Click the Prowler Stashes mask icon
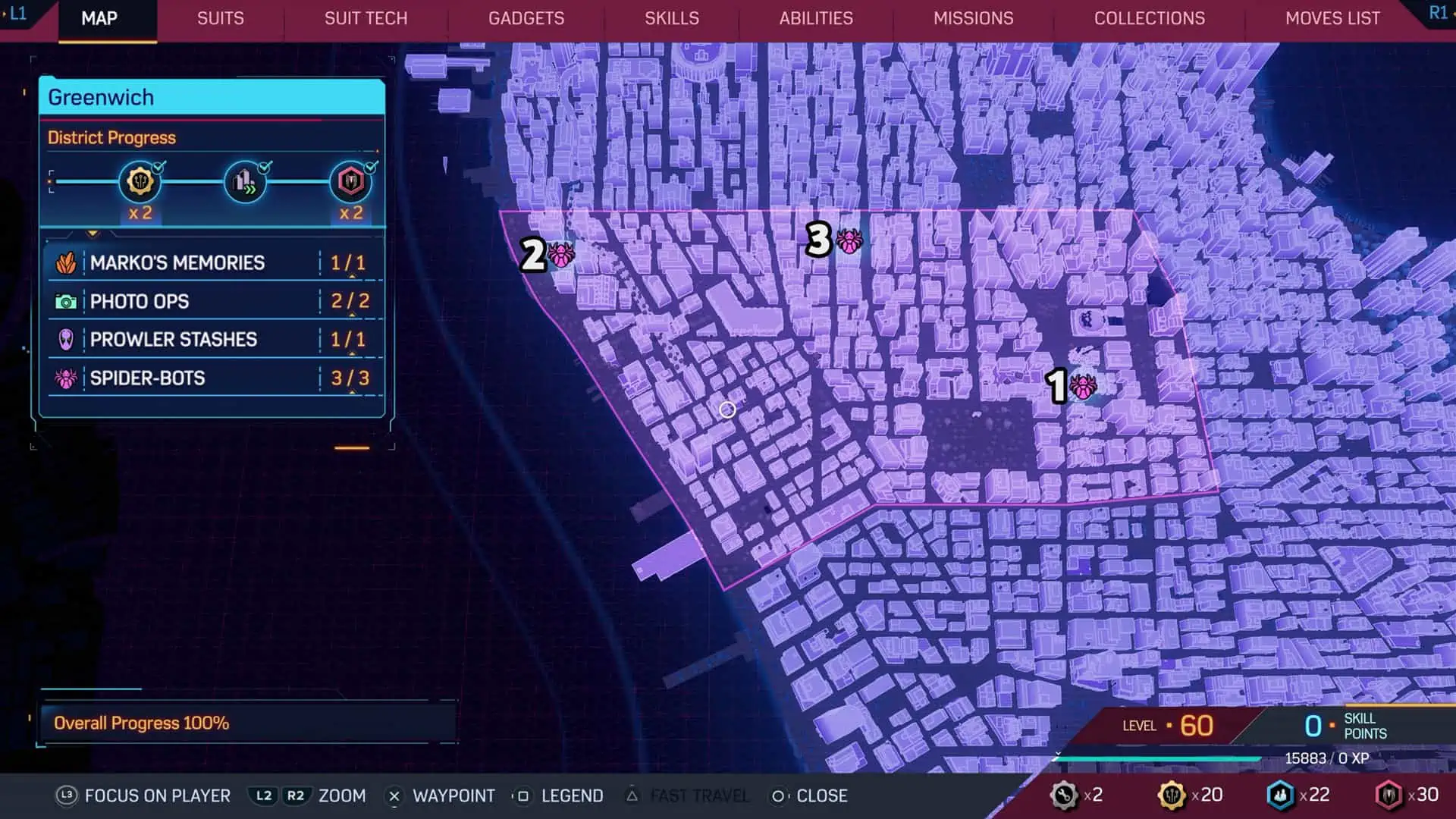 [66, 339]
